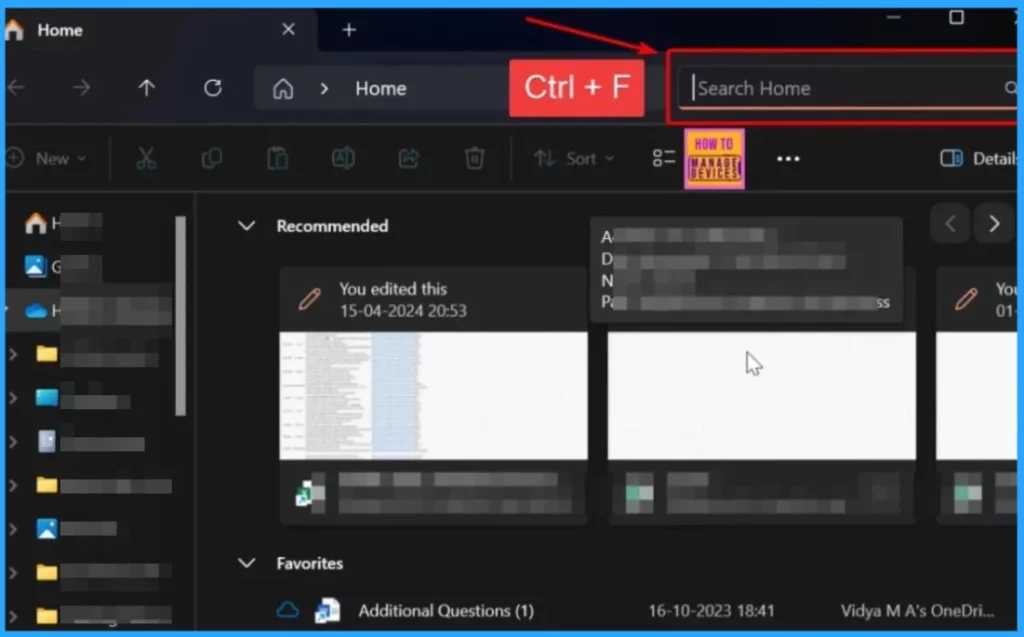Close the Home tab

click(x=288, y=29)
